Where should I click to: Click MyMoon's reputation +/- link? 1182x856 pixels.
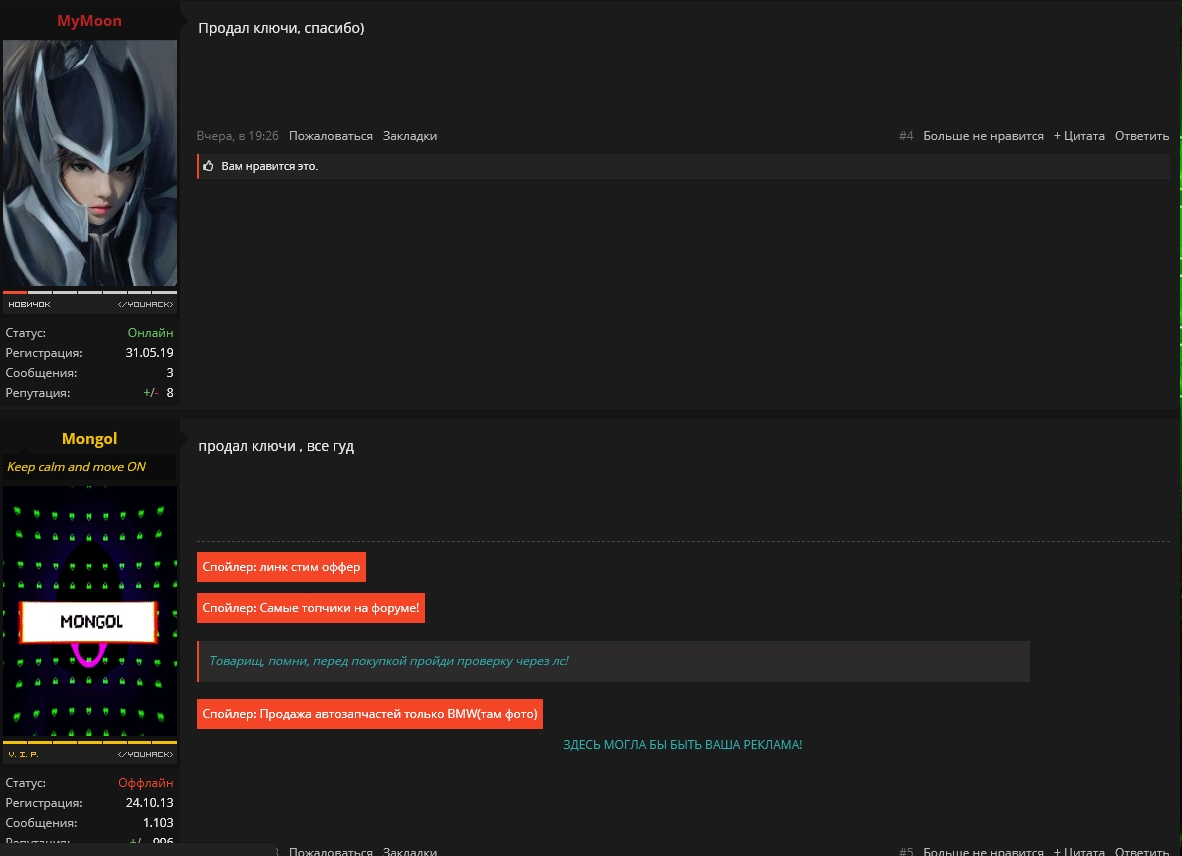[150, 393]
